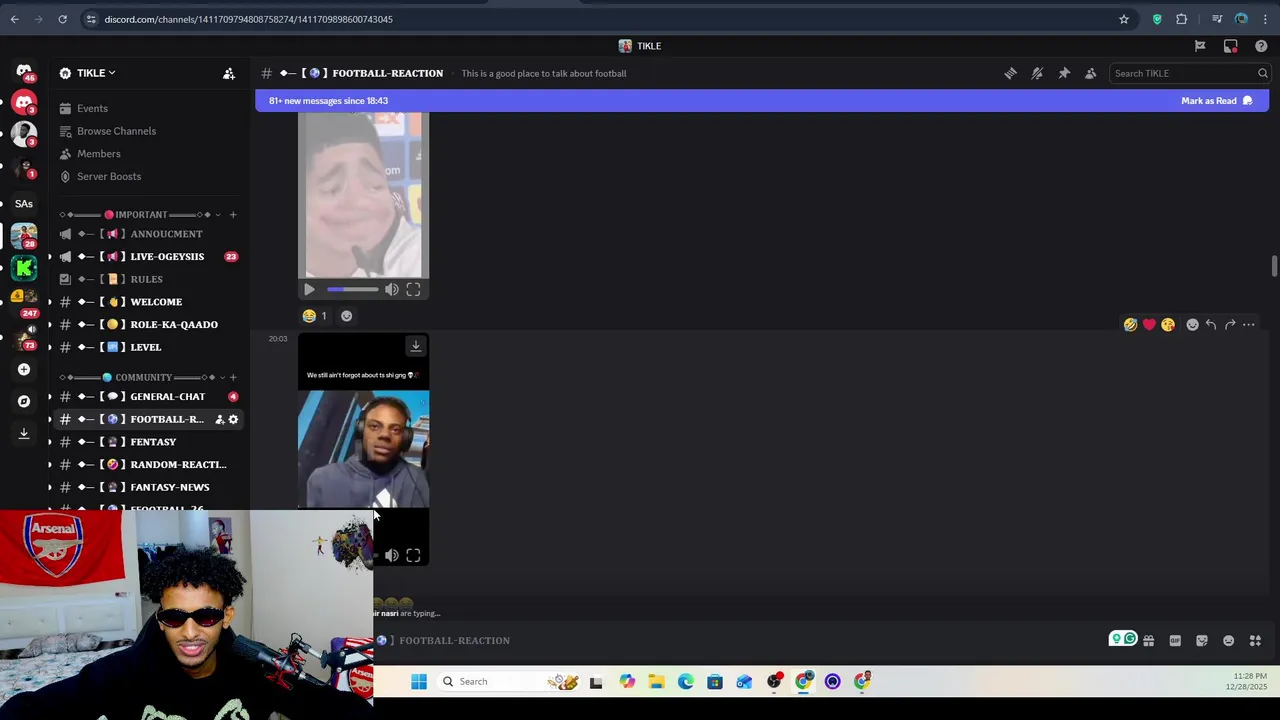Mute the second video's volume icon

pyautogui.click(x=391, y=556)
